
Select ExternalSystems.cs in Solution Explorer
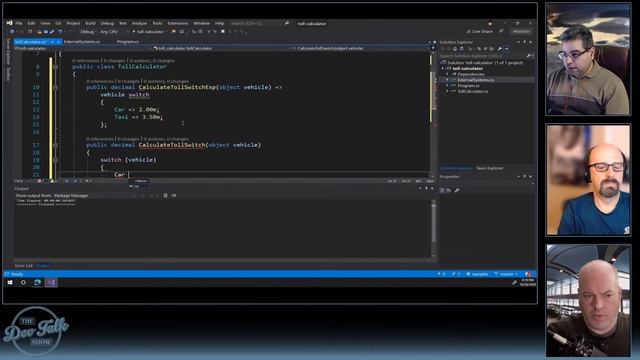476,80
